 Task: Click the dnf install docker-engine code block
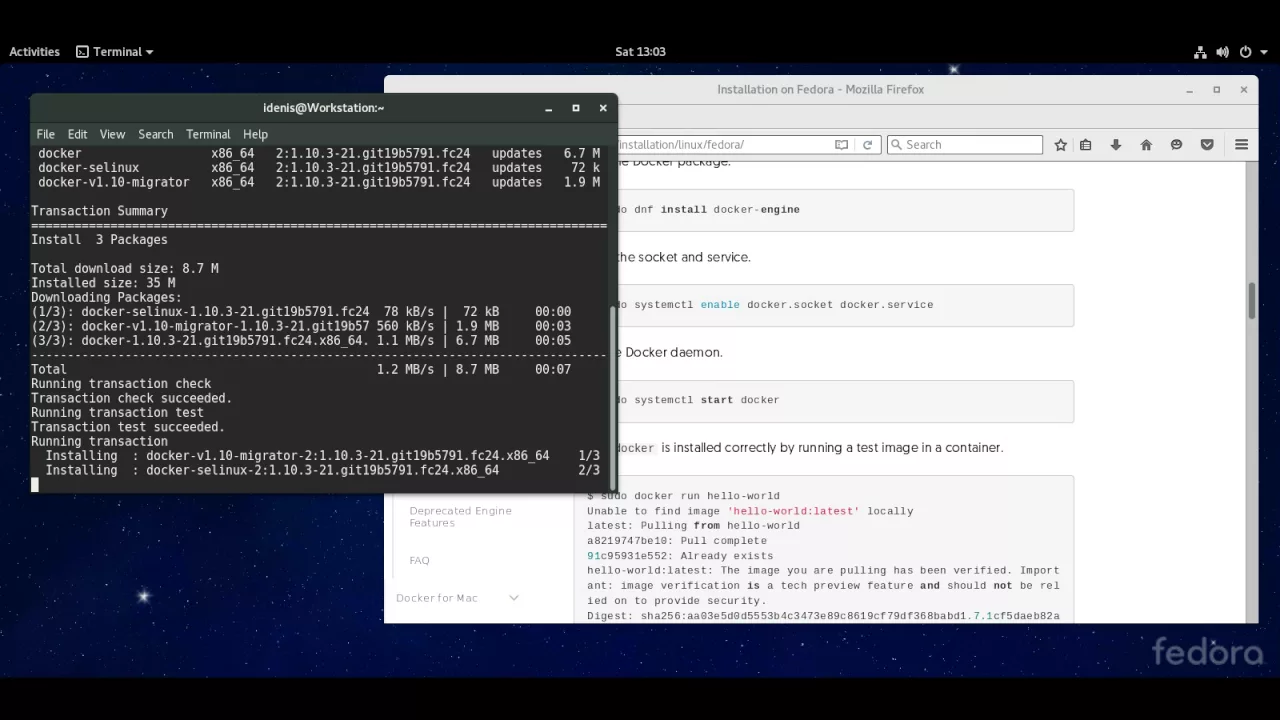[x=844, y=210]
